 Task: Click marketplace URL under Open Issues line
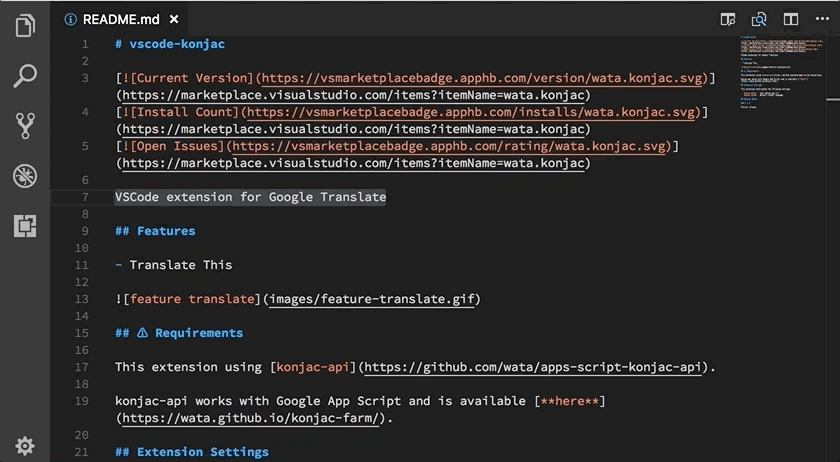point(354,163)
